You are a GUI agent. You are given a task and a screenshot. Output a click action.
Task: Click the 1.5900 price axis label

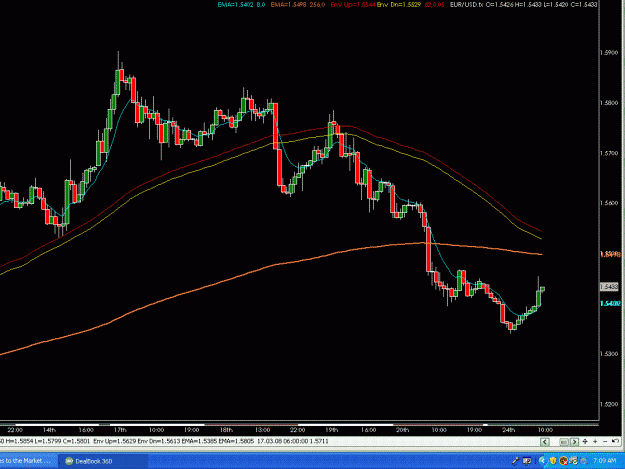[609, 53]
